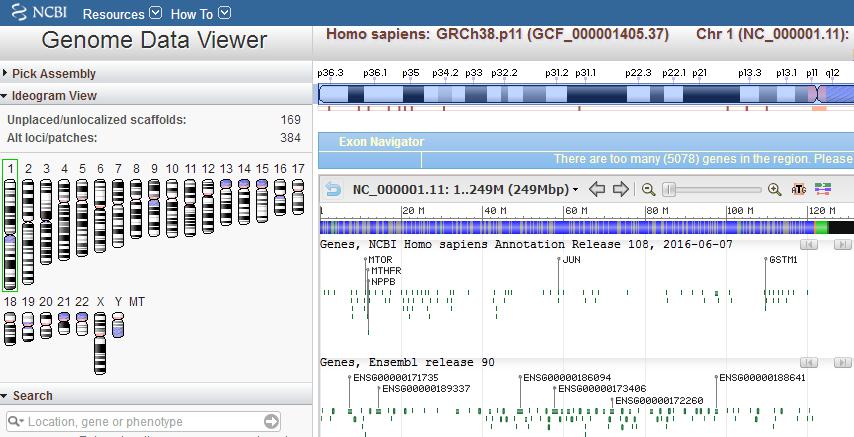Select chromosome 15 ideogram

262,201
